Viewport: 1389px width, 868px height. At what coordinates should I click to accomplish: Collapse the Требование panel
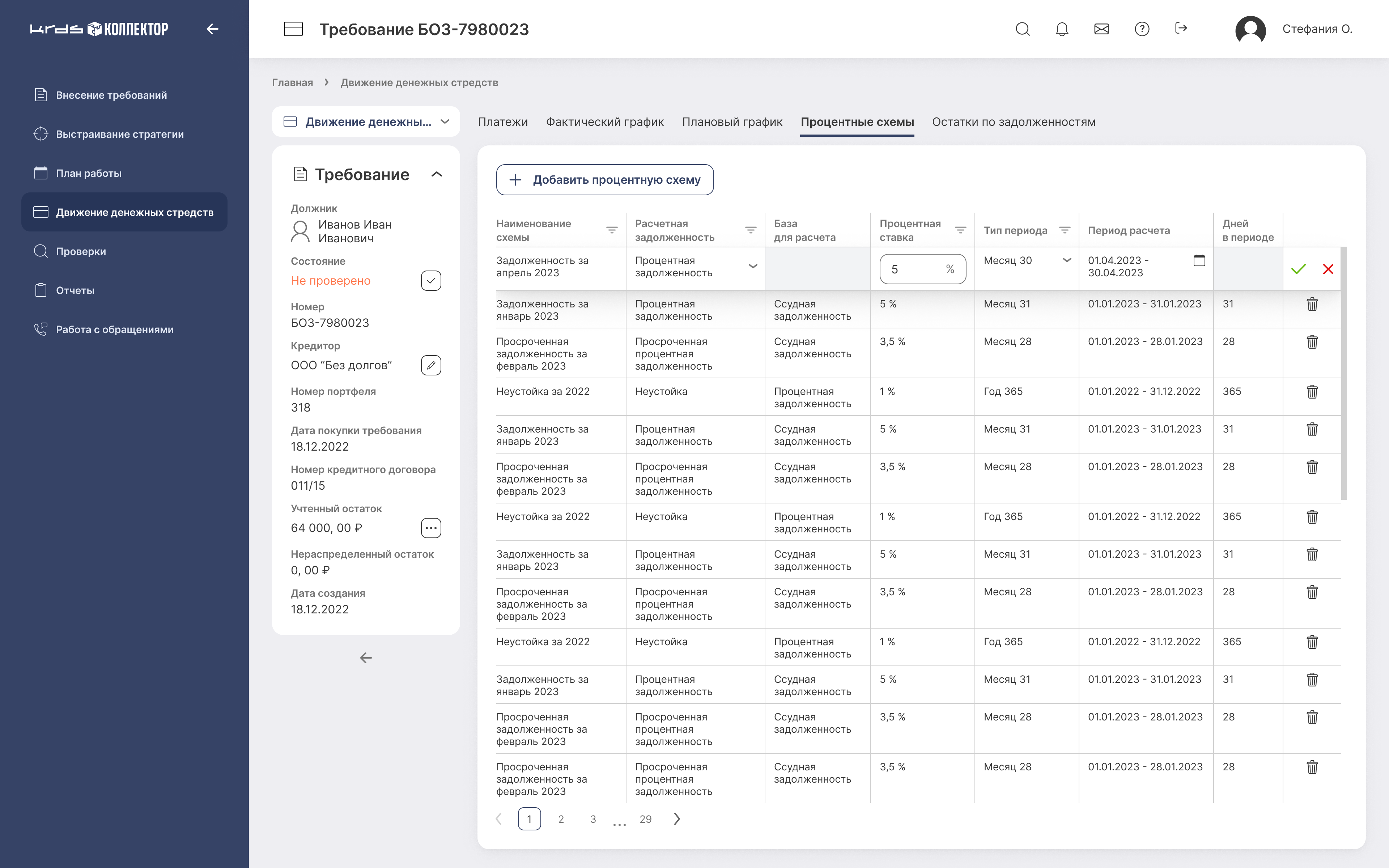[437, 175]
